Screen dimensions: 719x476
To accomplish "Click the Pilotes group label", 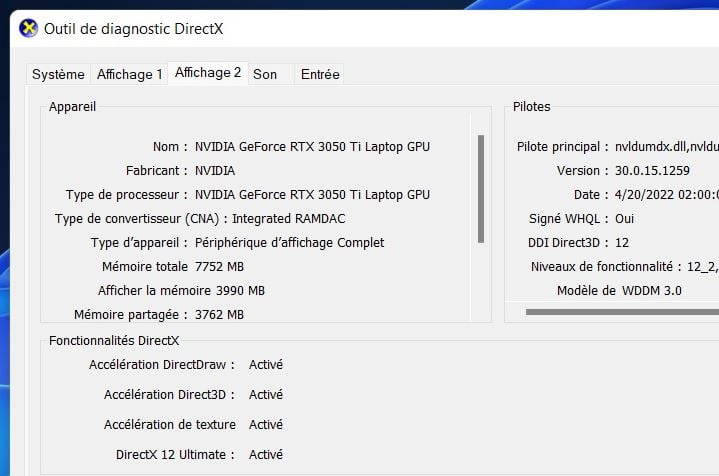I will pyautogui.click(x=531, y=106).
